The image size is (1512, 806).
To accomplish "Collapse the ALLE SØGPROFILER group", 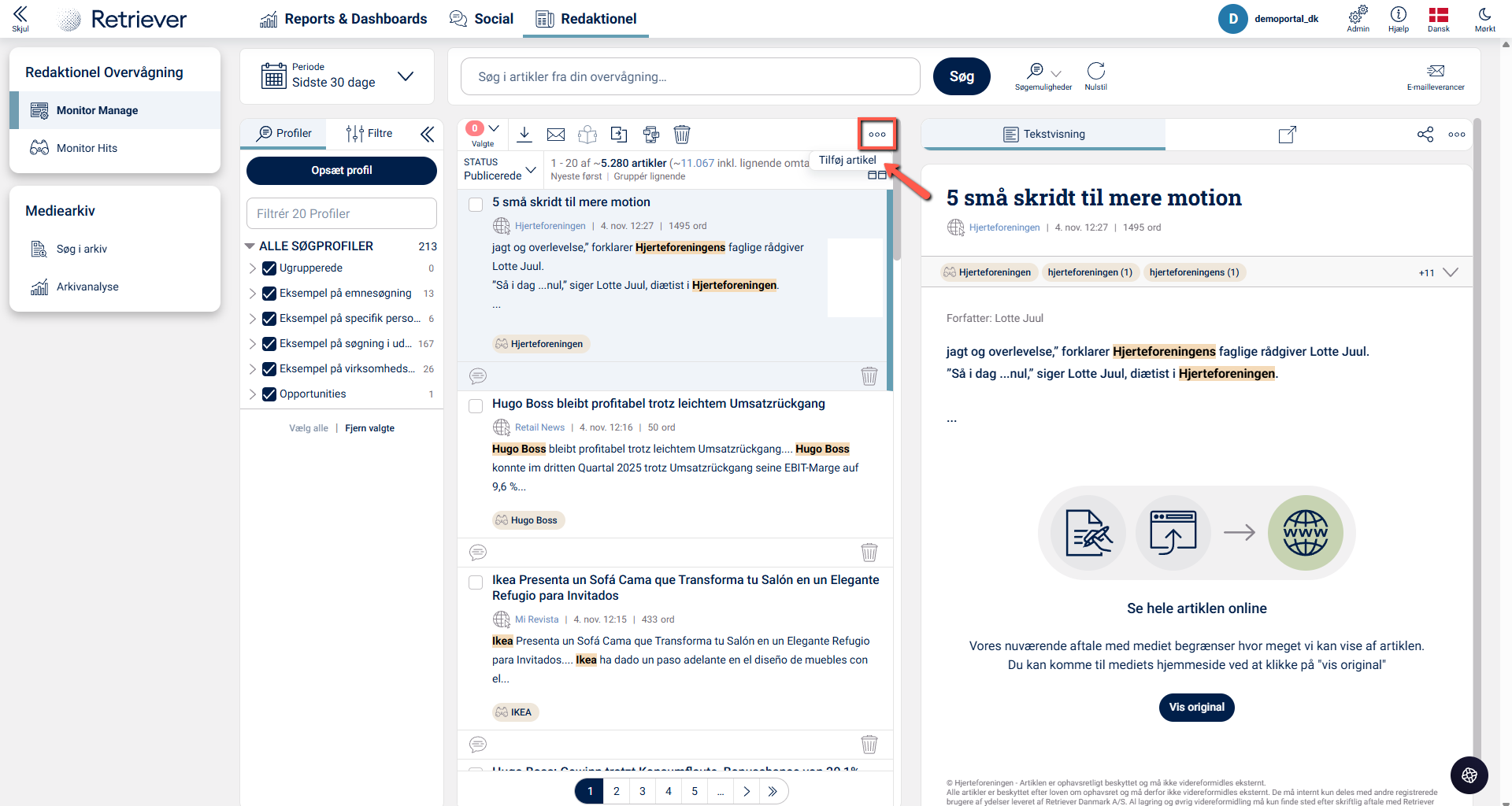I will coord(250,246).
